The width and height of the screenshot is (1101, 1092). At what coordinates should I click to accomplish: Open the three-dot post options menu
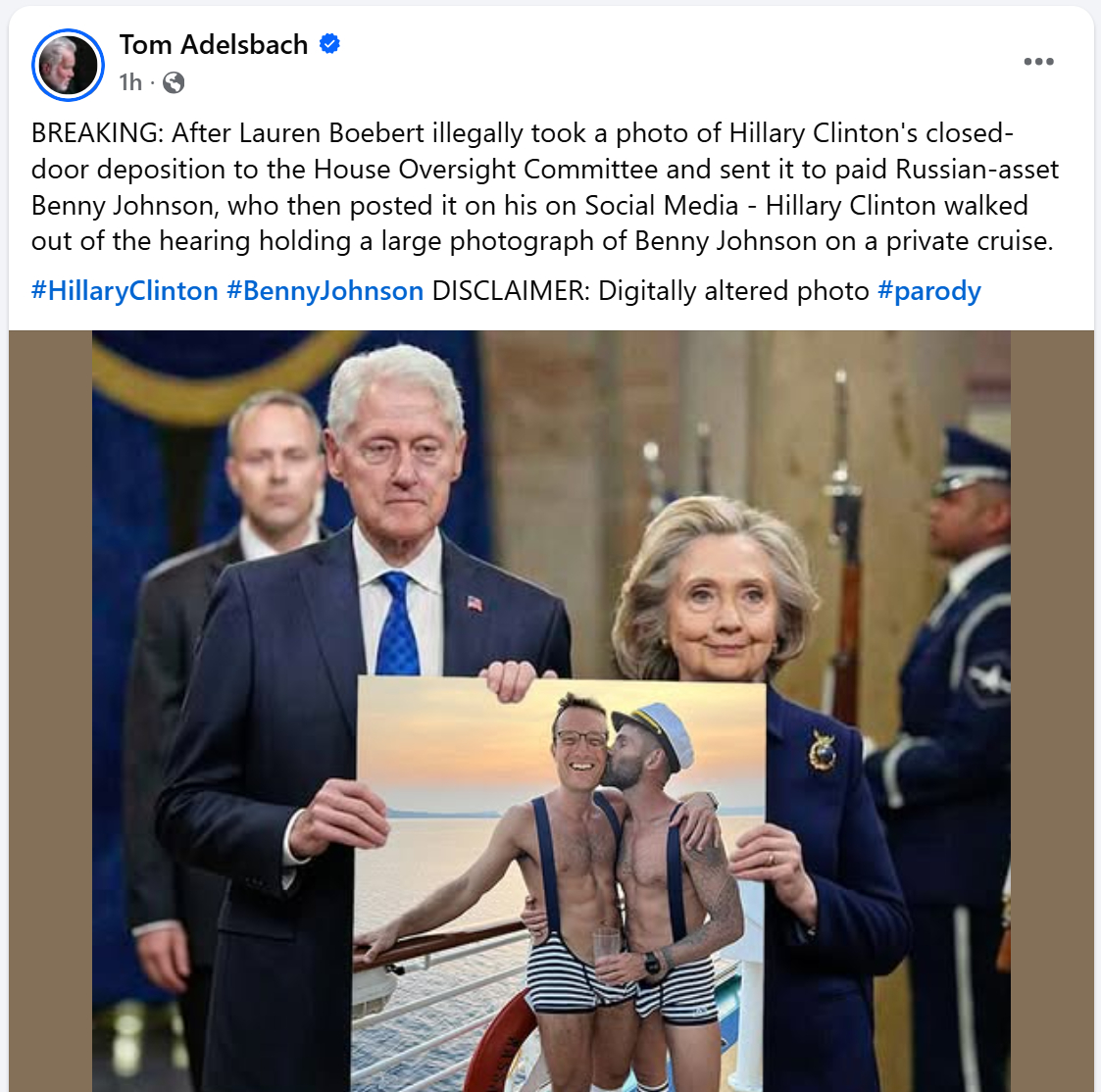(x=1038, y=62)
